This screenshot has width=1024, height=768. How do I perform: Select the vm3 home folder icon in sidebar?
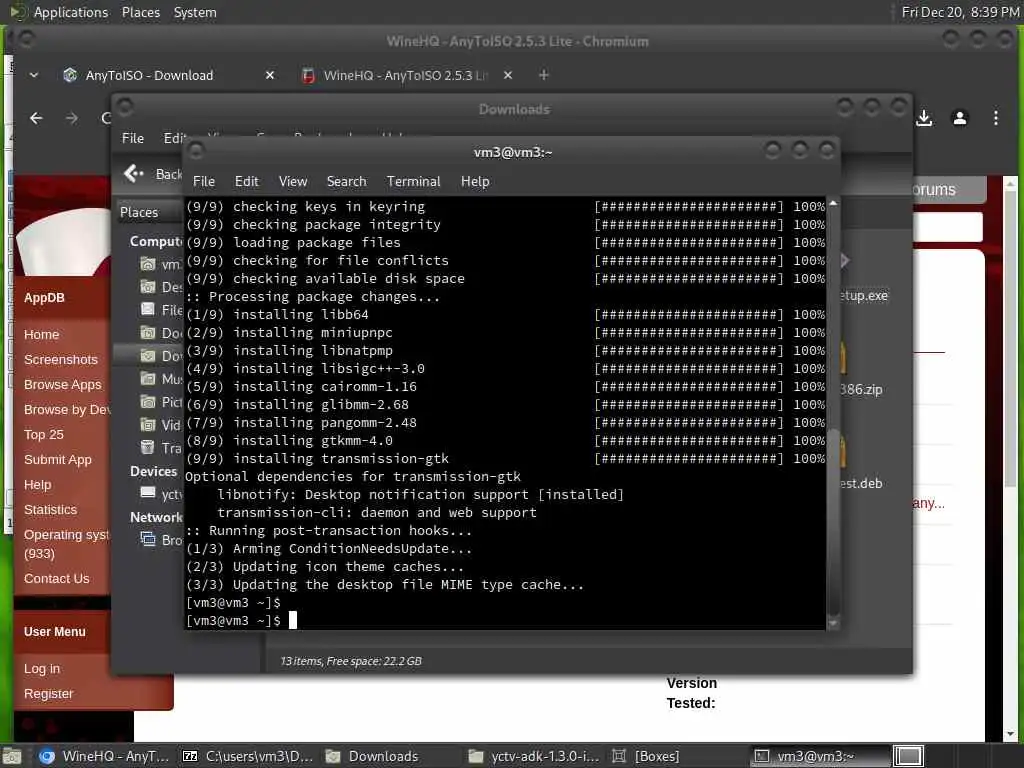coord(148,264)
